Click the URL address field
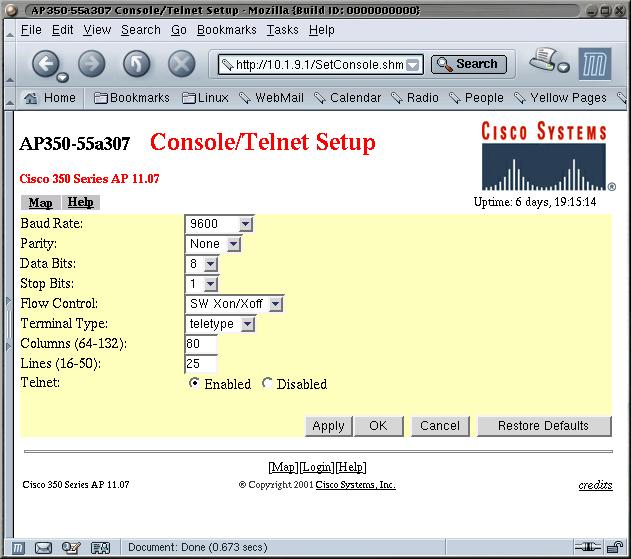The width and height of the screenshot is (631, 559). 320,65
